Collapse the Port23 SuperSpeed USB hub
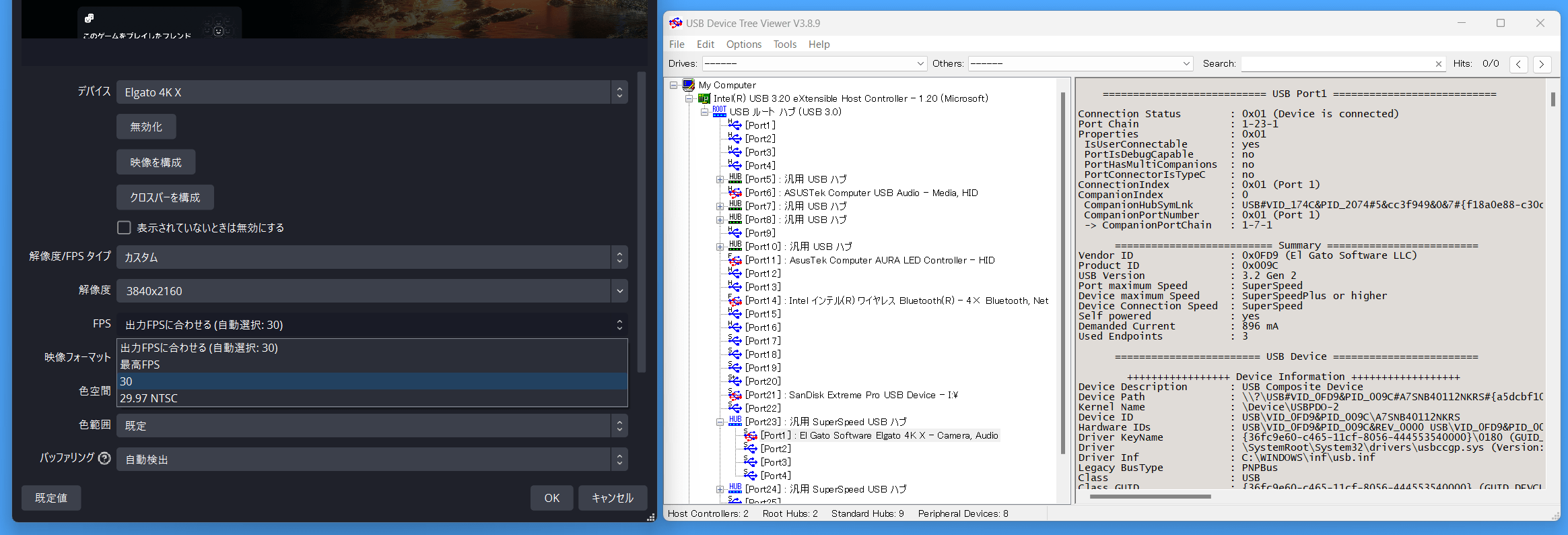The height and width of the screenshot is (535, 1568). pyautogui.click(x=720, y=422)
